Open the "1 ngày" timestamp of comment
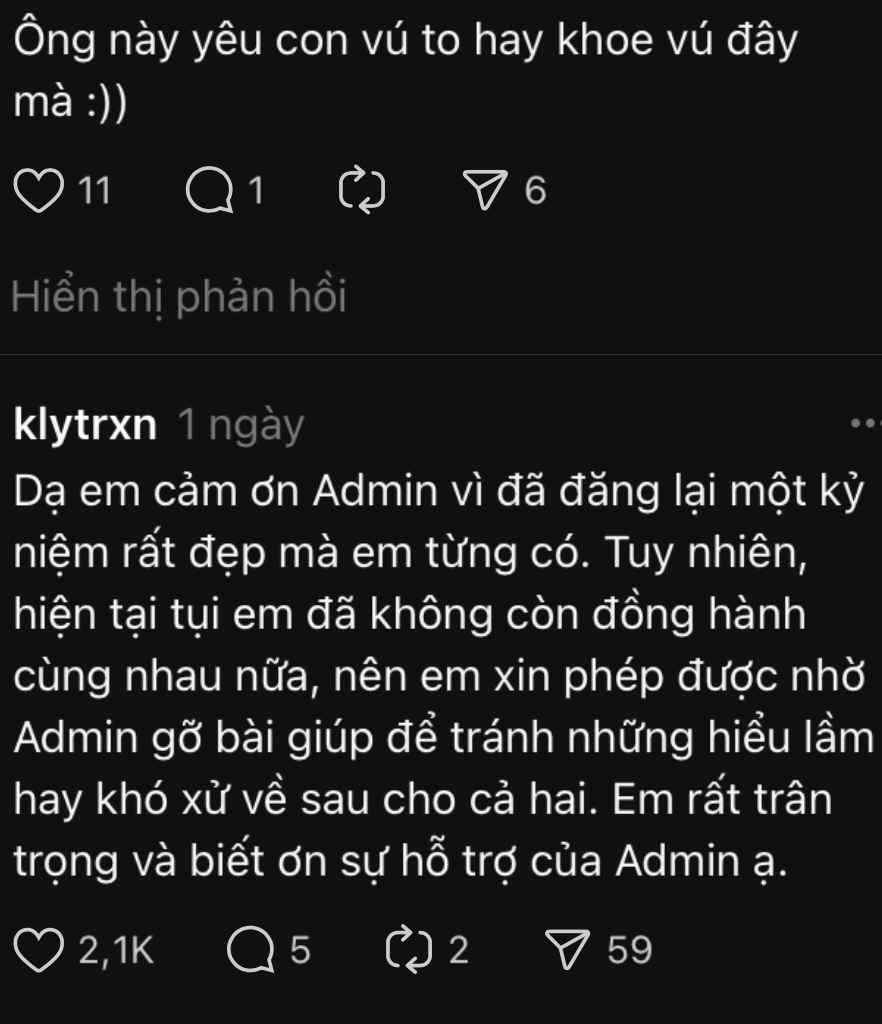 coord(241,426)
